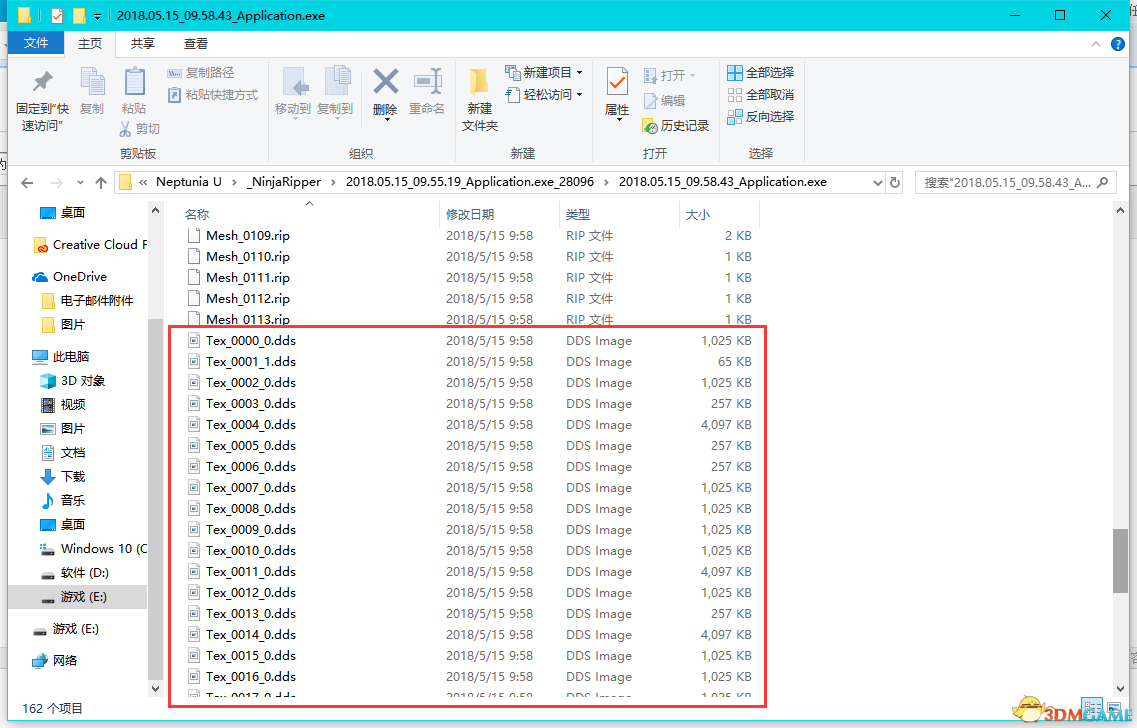The width and height of the screenshot is (1137, 728).
Task: Switch to the 查看 (View) ribbon tab
Action: click(196, 44)
